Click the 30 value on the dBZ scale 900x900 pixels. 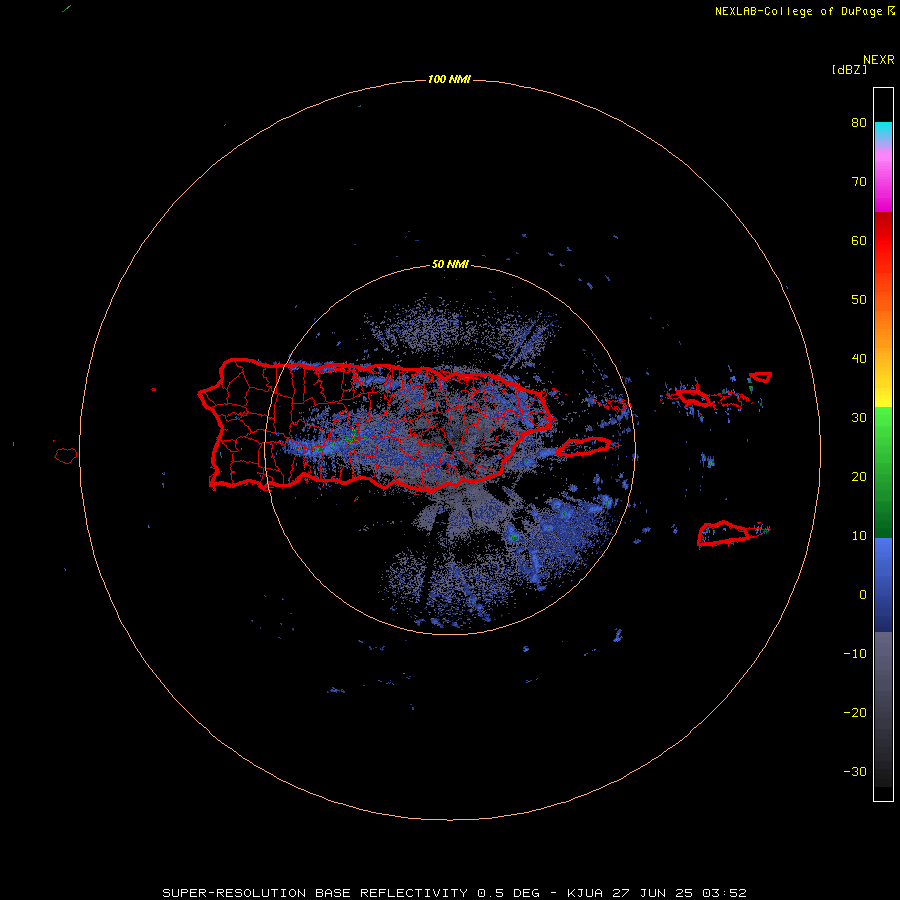point(859,418)
